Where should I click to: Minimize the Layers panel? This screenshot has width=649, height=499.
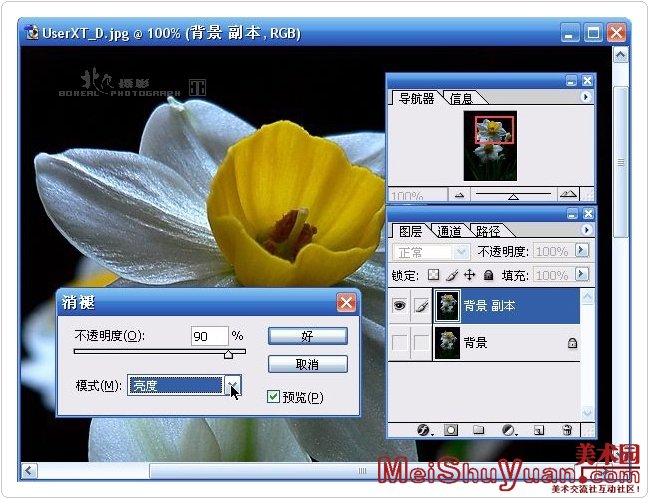[572, 214]
